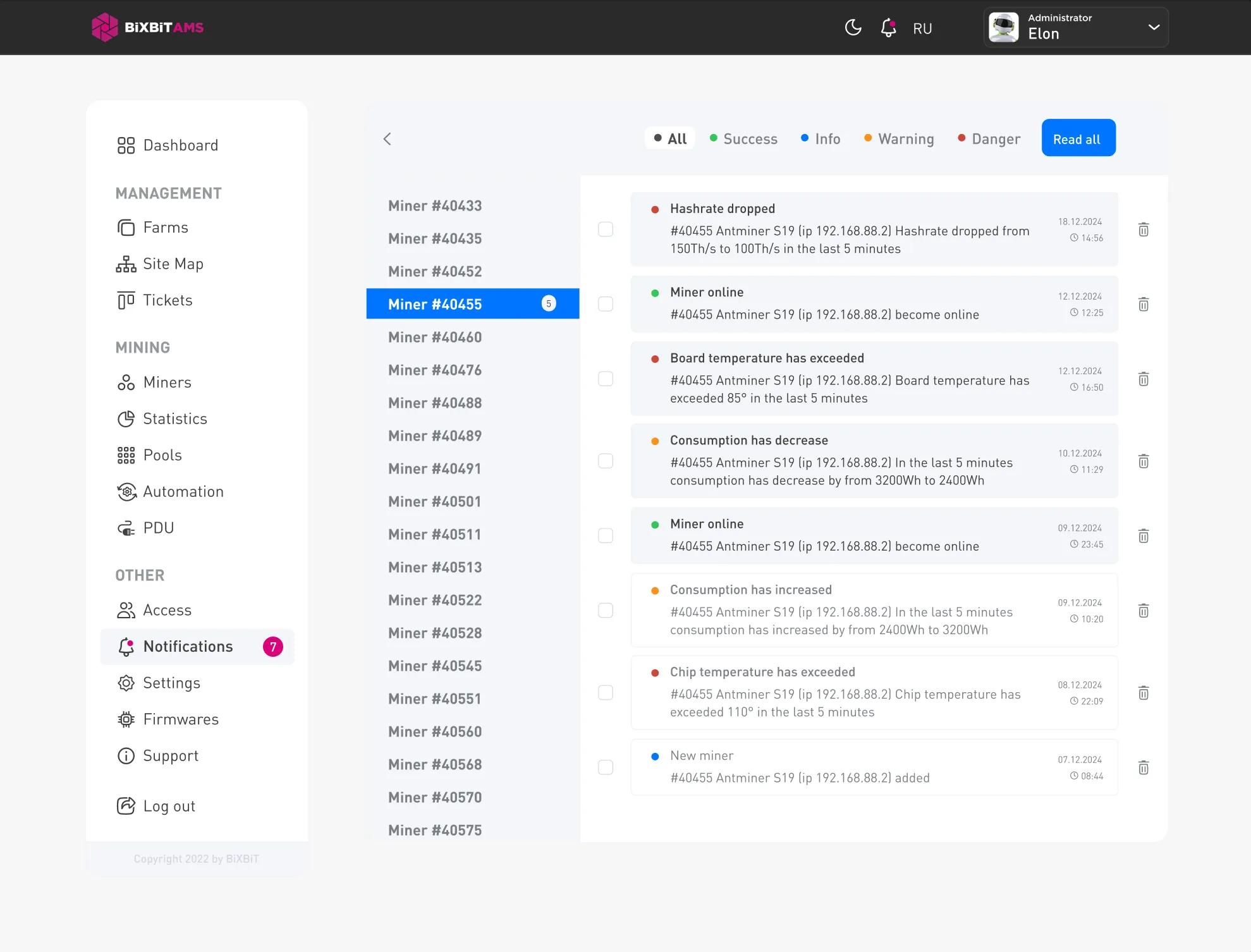Viewport: 1251px width, 952px height.
Task: Open the notifications bell in header
Action: click(x=888, y=28)
